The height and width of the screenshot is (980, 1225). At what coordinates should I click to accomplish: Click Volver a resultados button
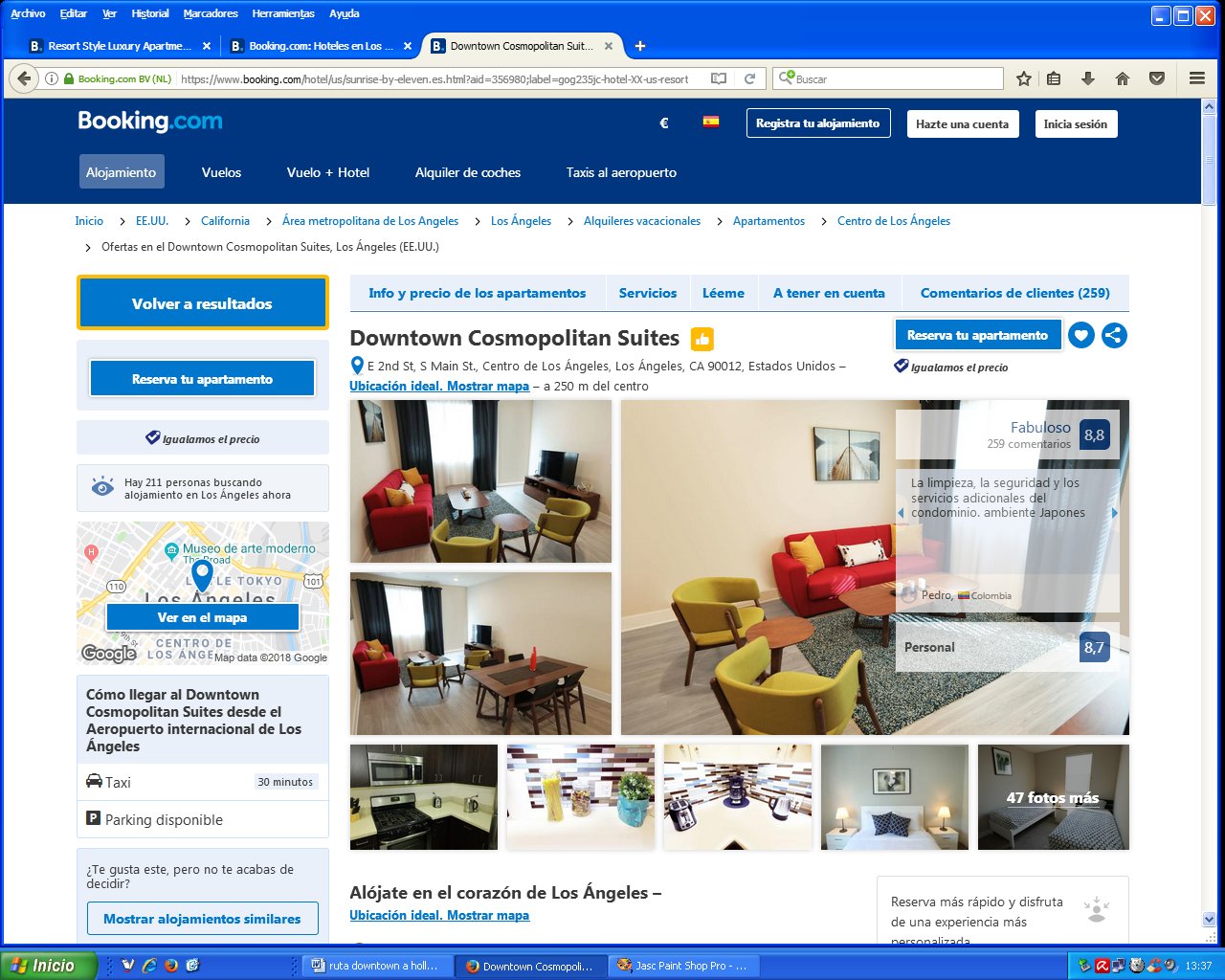[x=202, y=303]
